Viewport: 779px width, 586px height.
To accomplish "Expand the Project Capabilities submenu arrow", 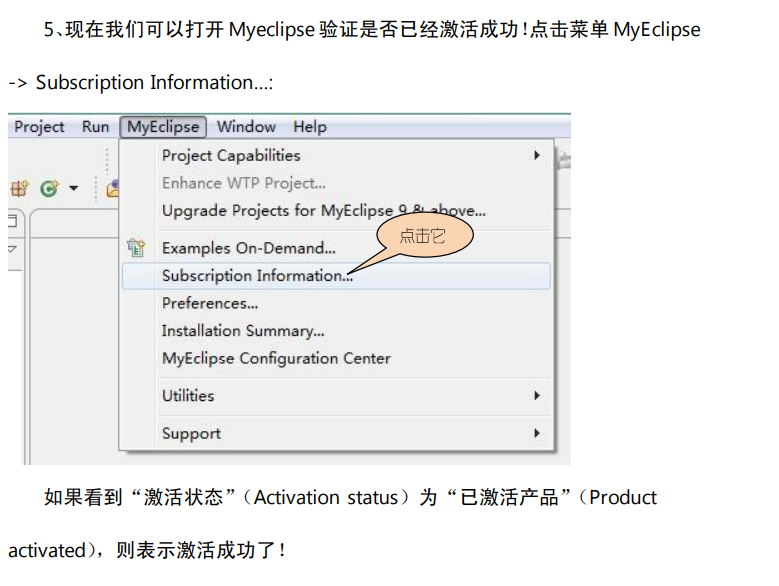I will (537, 155).
